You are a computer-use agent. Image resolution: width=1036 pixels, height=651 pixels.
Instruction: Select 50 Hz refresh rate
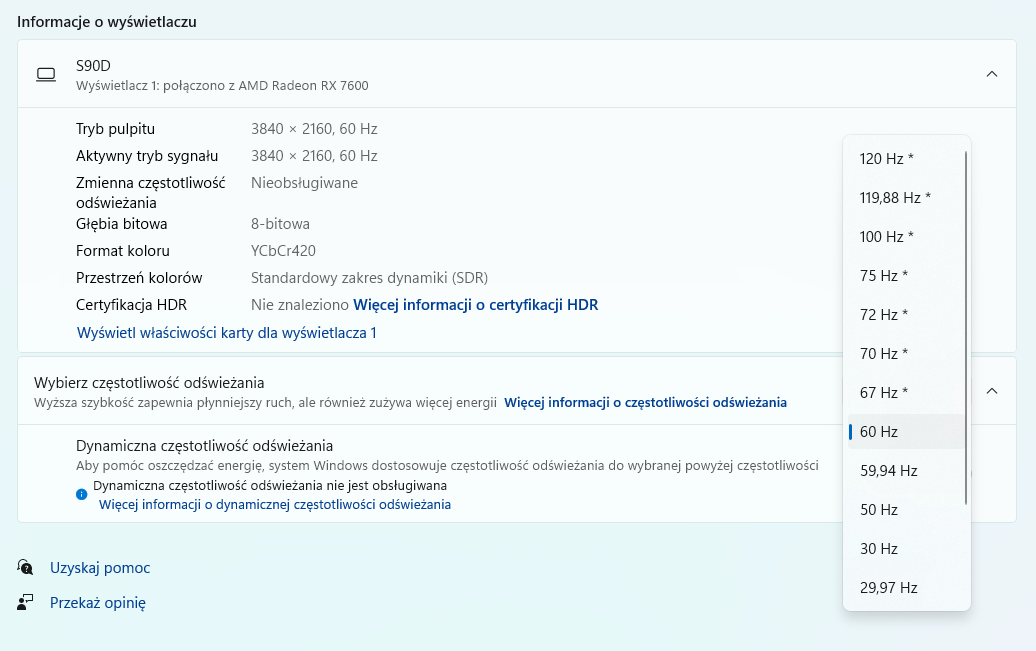[905, 510]
